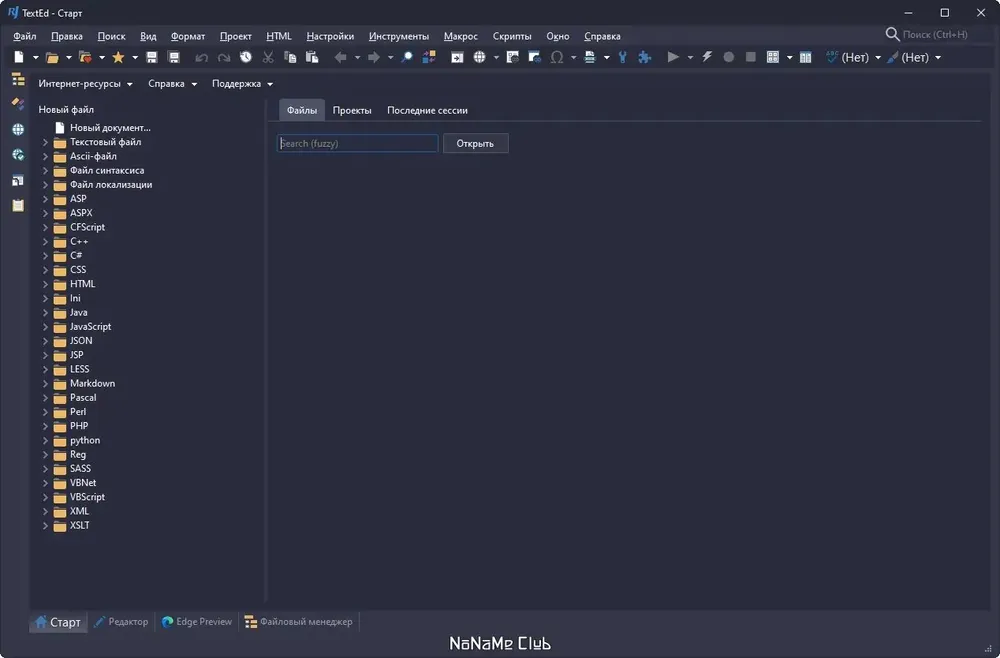This screenshot has width=1000, height=658.
Task: Open the Макрос menu
Action: pos(460,36)
